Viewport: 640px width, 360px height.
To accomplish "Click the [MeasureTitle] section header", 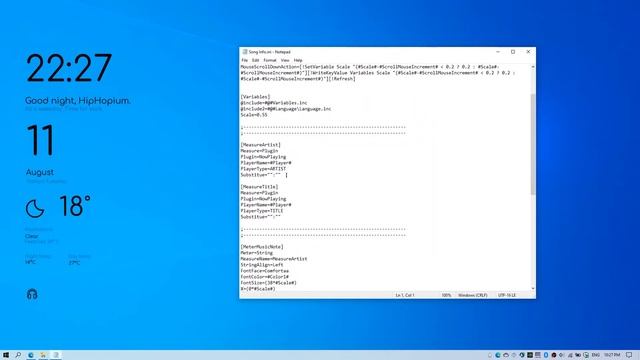I will click(259, 187).
